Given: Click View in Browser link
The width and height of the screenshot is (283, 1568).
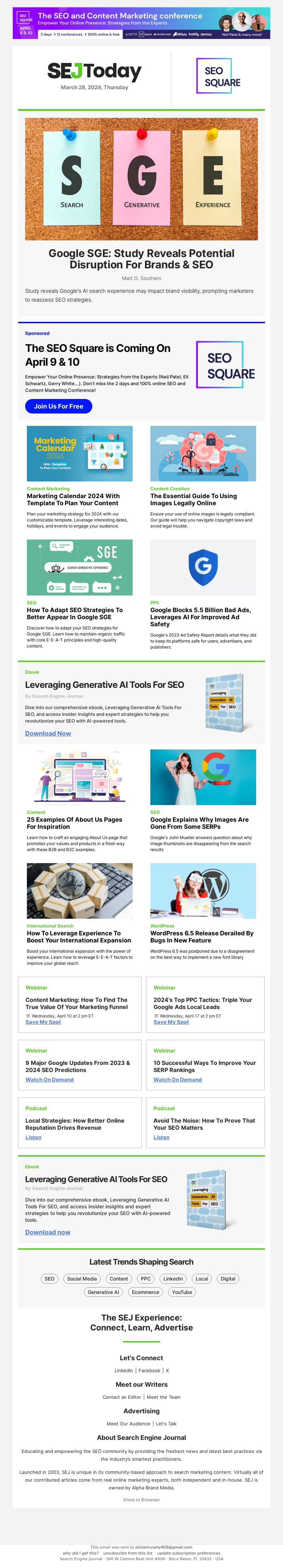Looking at the screenshot, I should [x=141, y=1500].
